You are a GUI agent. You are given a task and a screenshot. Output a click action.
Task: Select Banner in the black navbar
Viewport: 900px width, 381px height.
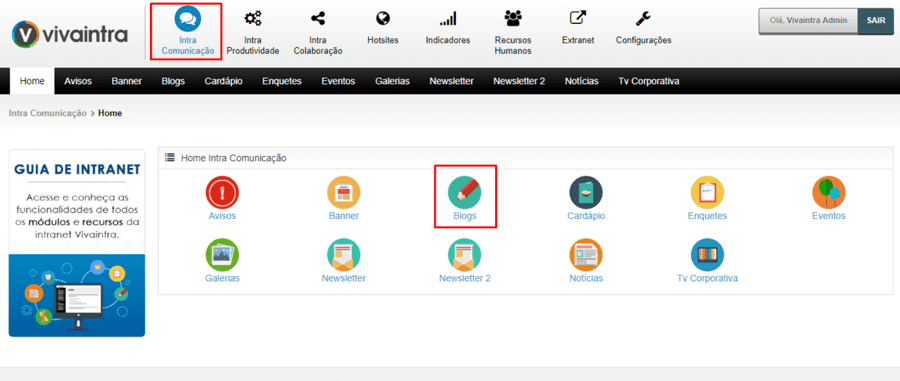[x=126, y=81]
